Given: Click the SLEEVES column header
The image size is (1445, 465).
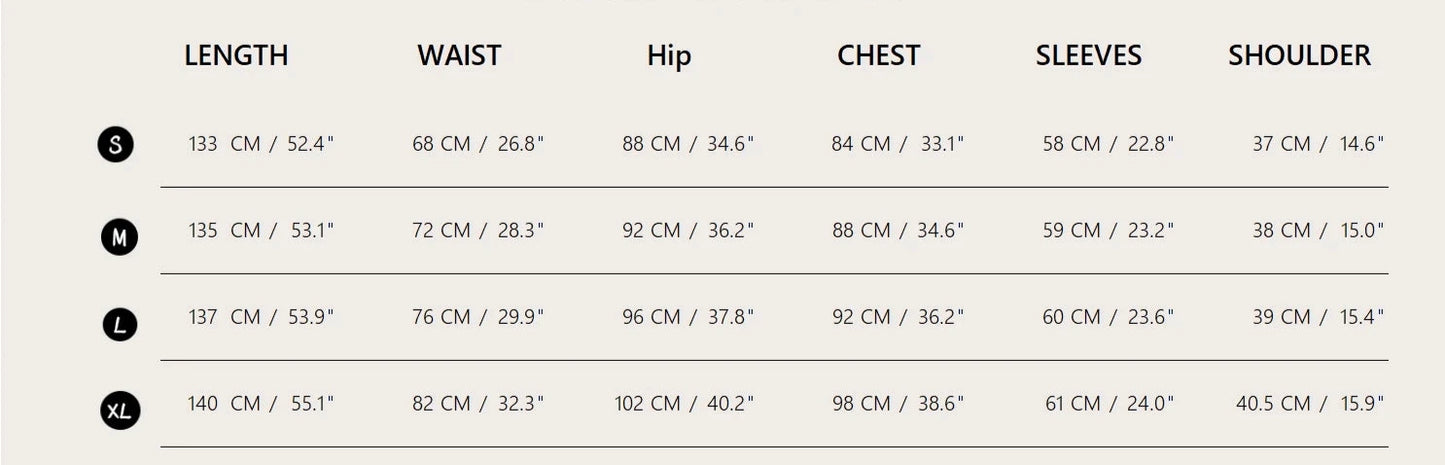Looking at the screenshot, I should [1088, 56].
